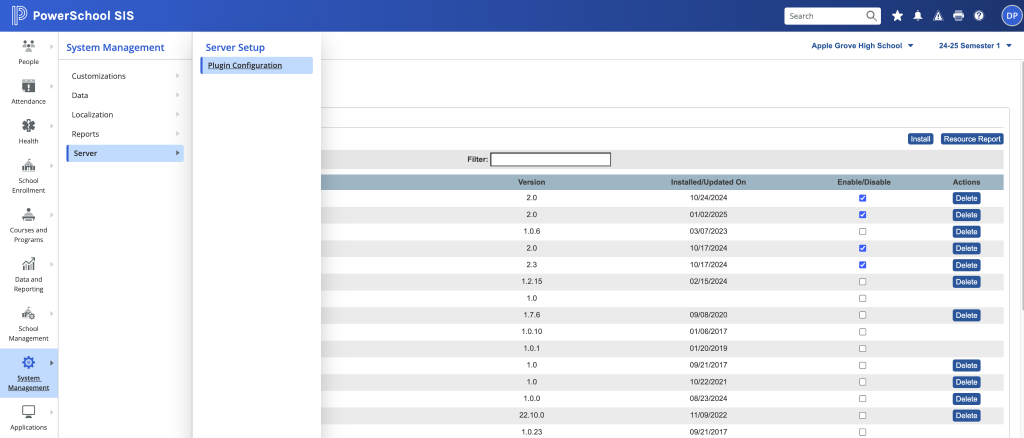Open the help question mark icon
The height and width of the screenshot is (438, 1024).
point(978,16)
